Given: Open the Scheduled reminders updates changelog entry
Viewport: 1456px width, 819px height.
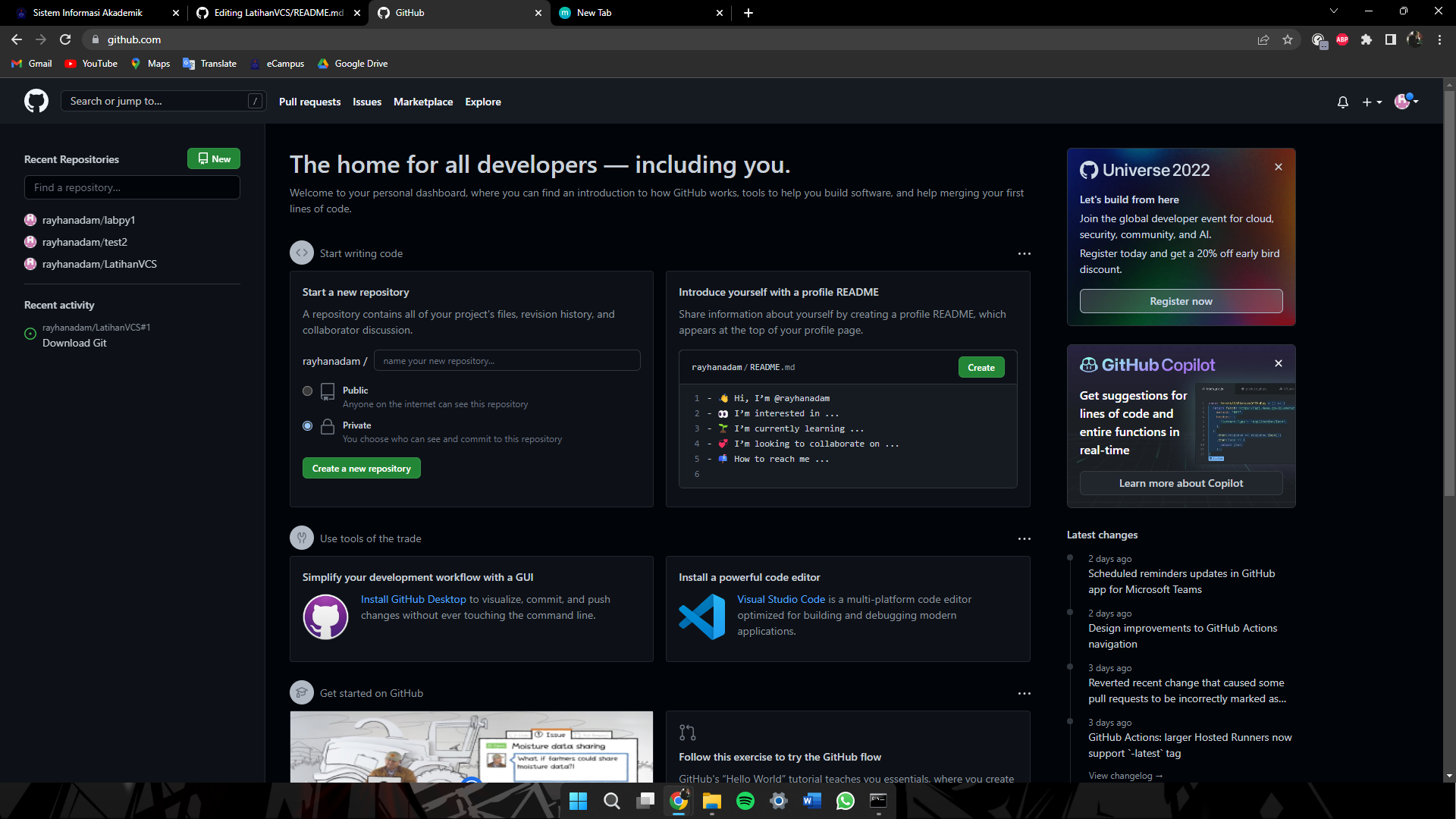Looking at the screenshot, I should pos(1181,582).
